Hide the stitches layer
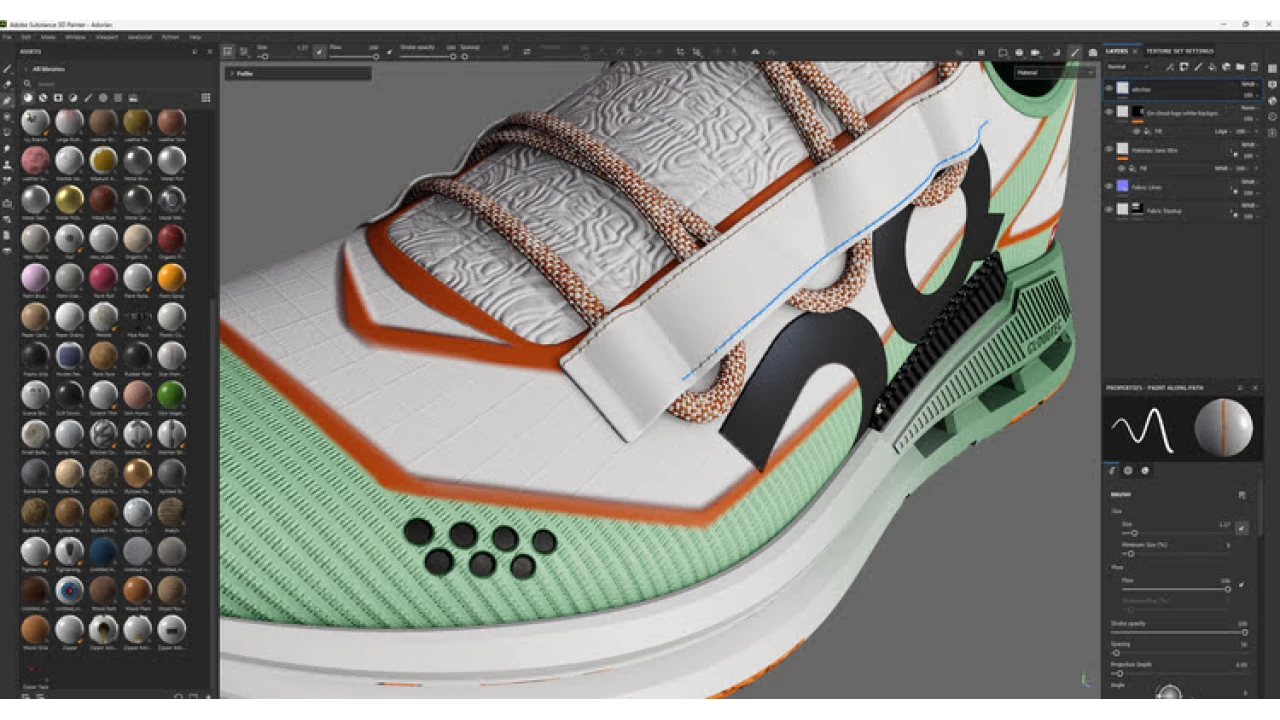This screenshot has height=720, width=1280. (x=1108, y=88)
